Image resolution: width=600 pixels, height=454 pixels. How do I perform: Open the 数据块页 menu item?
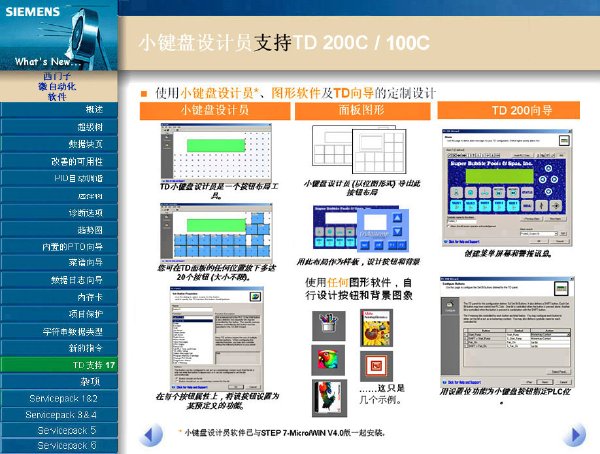(59, 144)
